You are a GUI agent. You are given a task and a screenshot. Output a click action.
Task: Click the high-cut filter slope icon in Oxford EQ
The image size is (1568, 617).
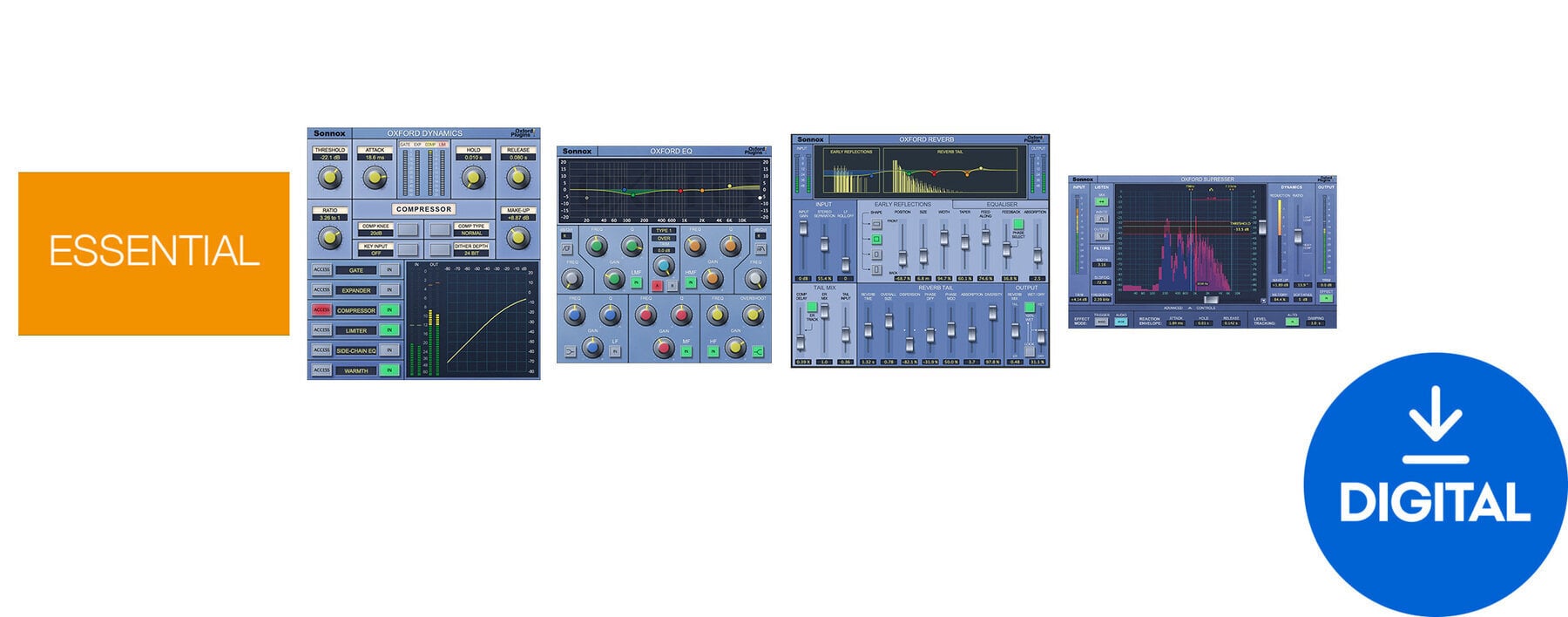click(760, 248)
